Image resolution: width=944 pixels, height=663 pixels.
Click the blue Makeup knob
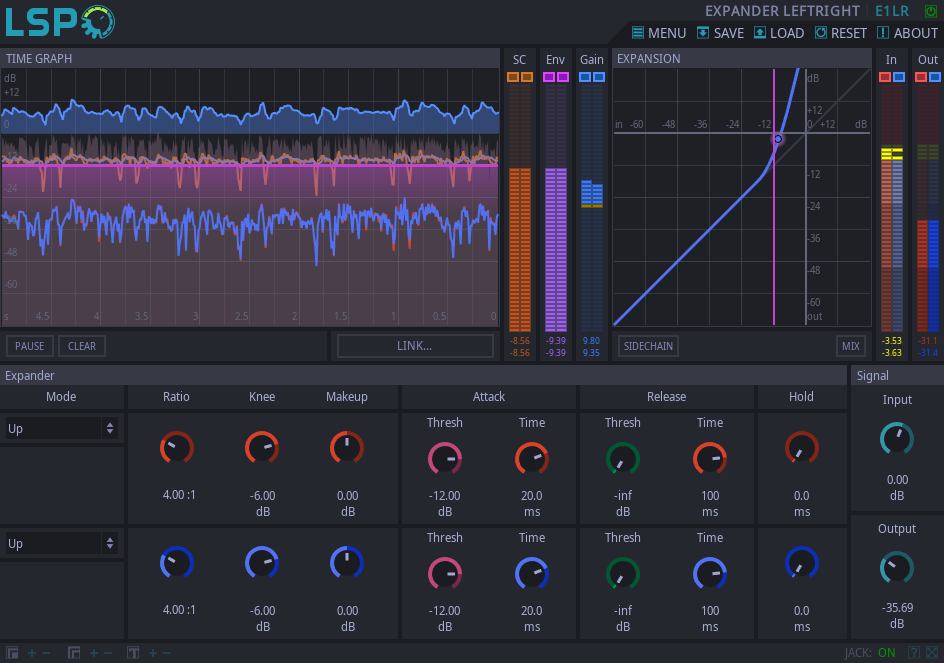(347, 564)
